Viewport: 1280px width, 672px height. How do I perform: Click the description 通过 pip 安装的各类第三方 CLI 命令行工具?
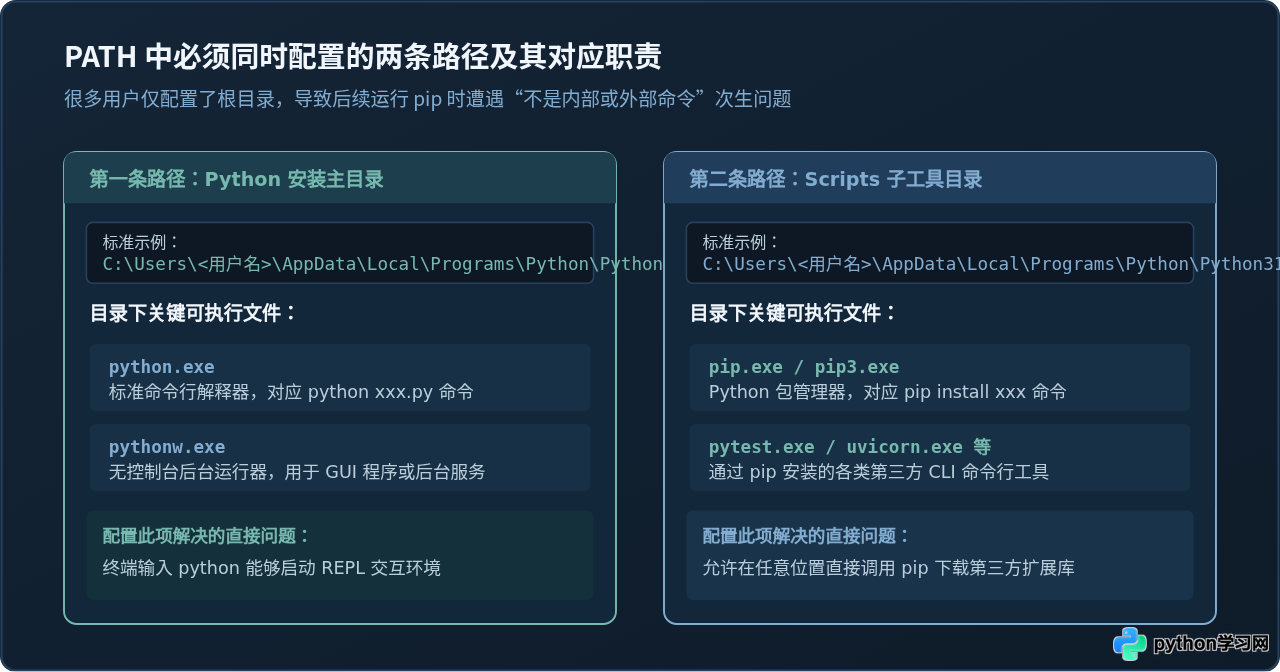pyautogui.click(x=879, y=472)
